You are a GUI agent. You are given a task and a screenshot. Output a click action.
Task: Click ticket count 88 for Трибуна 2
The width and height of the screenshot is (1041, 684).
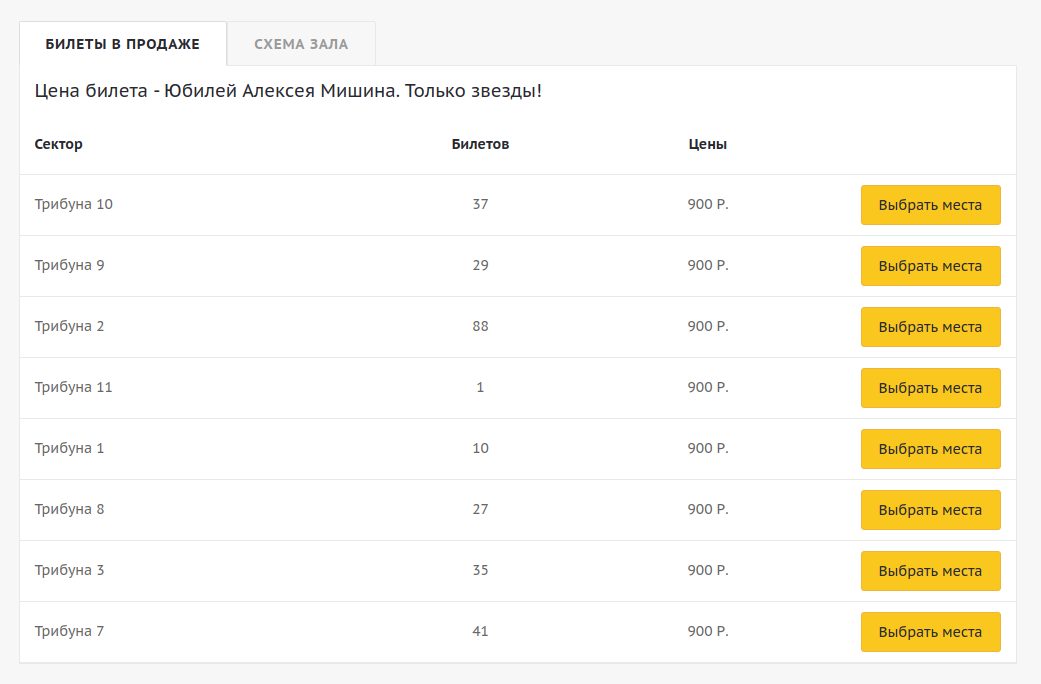[480, 326]
